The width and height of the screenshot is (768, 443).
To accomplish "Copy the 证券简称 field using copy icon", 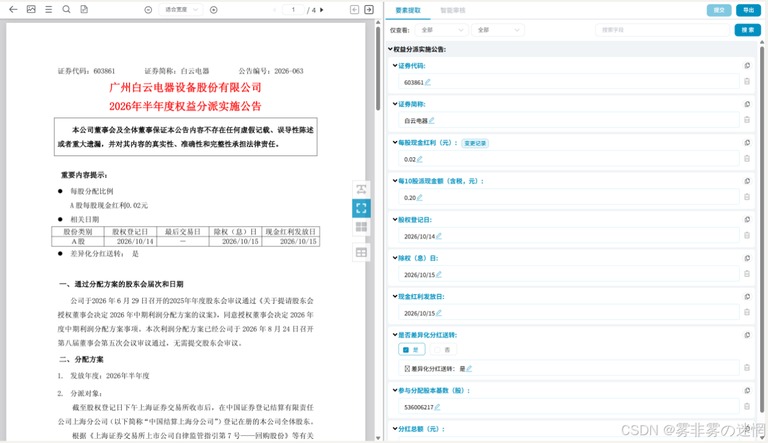I will pos(747,104).
